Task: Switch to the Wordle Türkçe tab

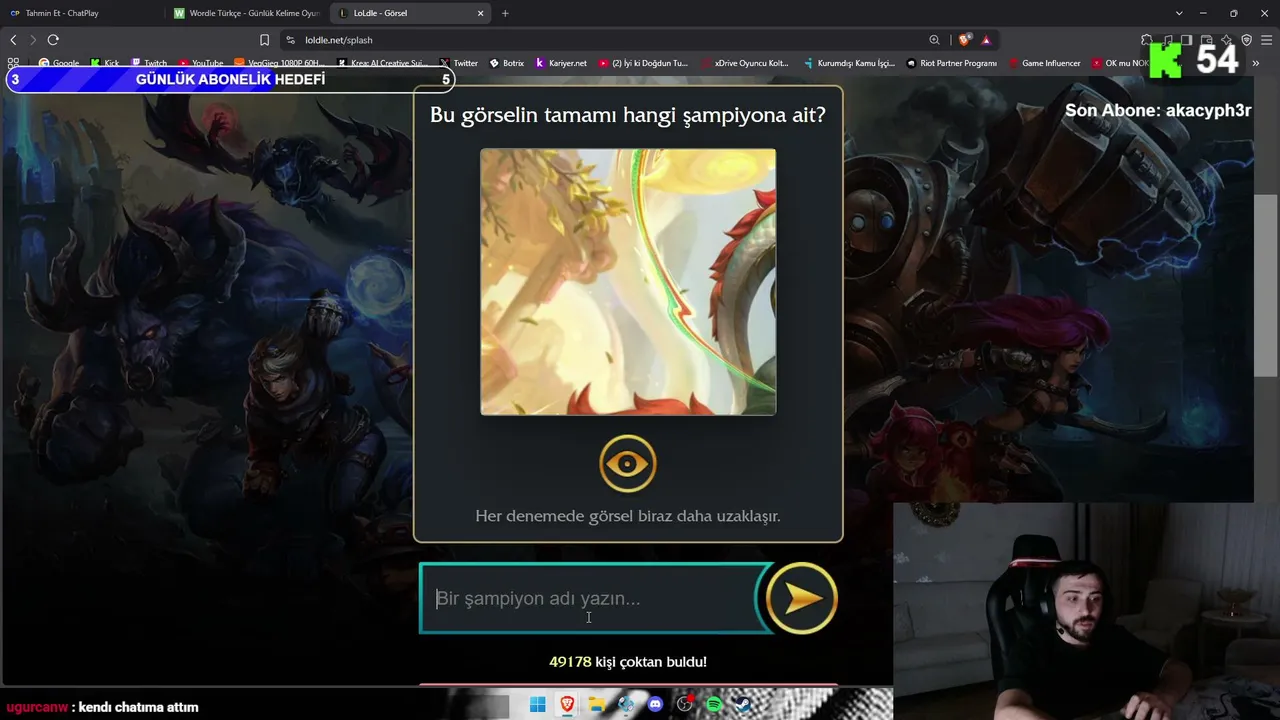Action: 247,13
